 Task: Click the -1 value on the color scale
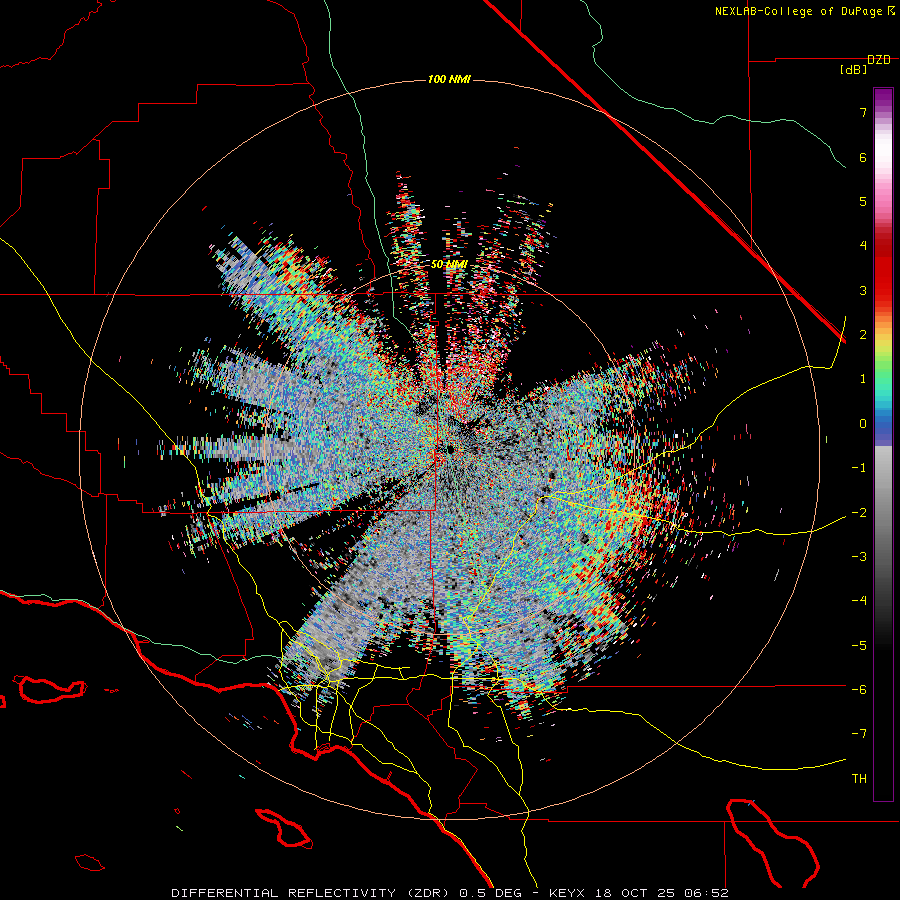tap(859, 468)
